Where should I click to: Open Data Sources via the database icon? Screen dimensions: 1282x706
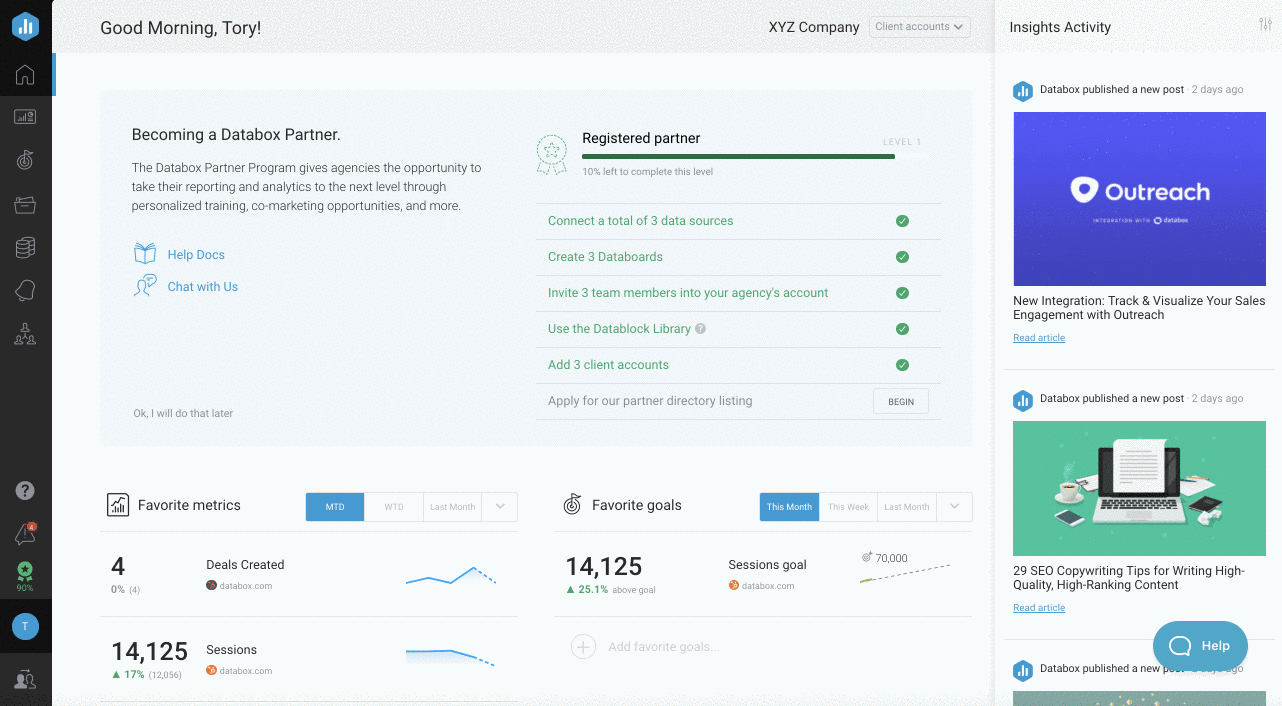pos(26,246)
